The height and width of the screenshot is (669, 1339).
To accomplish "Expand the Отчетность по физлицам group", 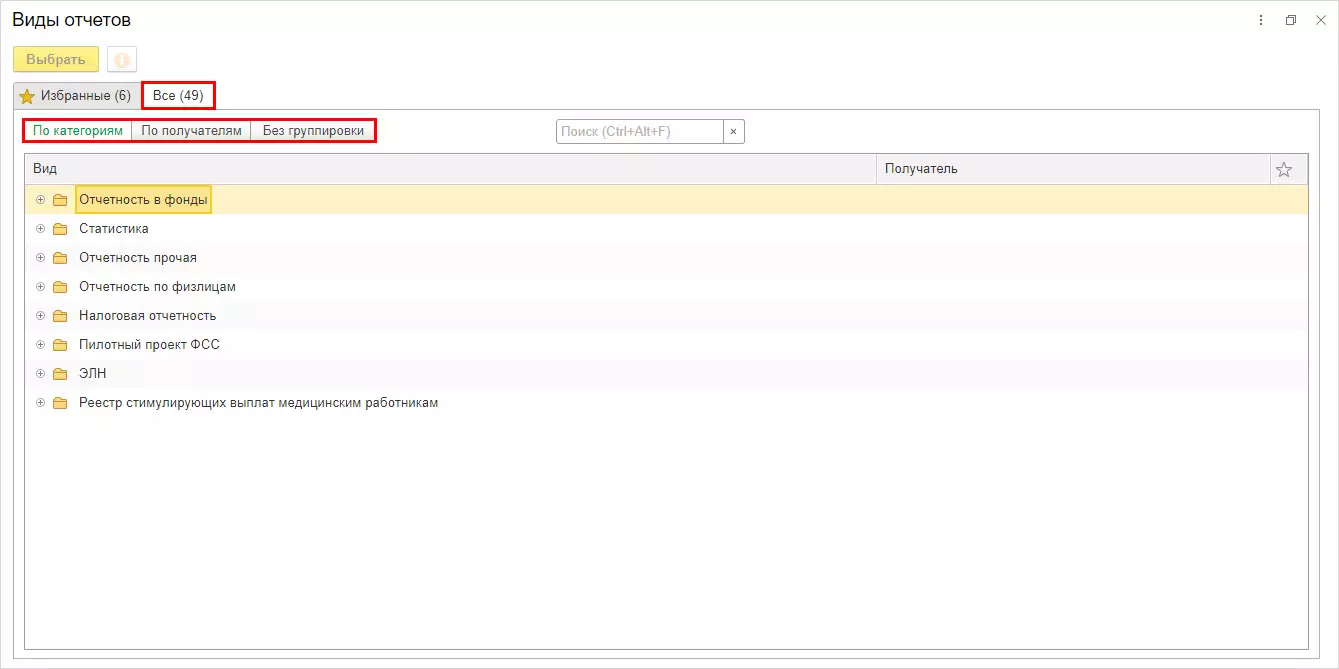I will click(x=41, y=287).
